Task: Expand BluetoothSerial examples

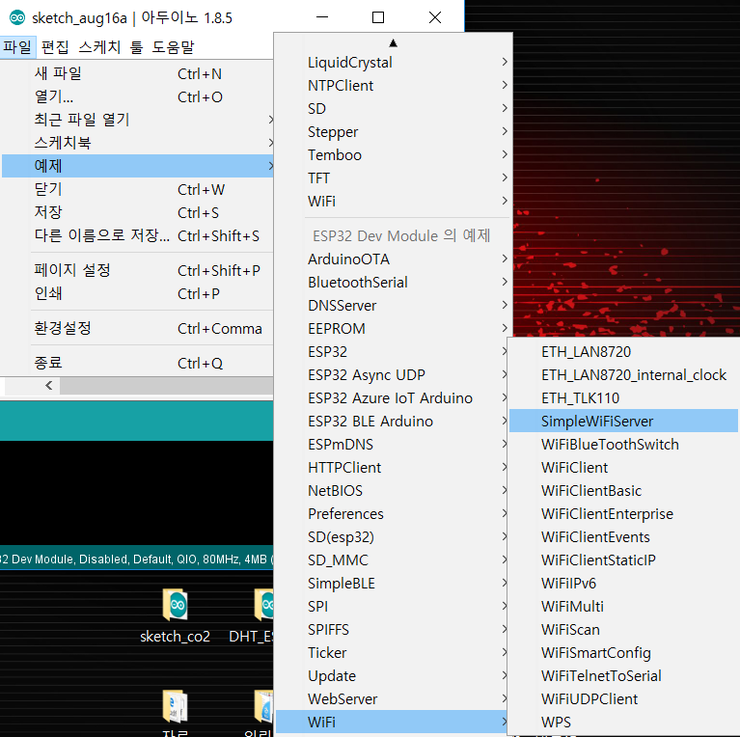Action: (x=394, y=282)
